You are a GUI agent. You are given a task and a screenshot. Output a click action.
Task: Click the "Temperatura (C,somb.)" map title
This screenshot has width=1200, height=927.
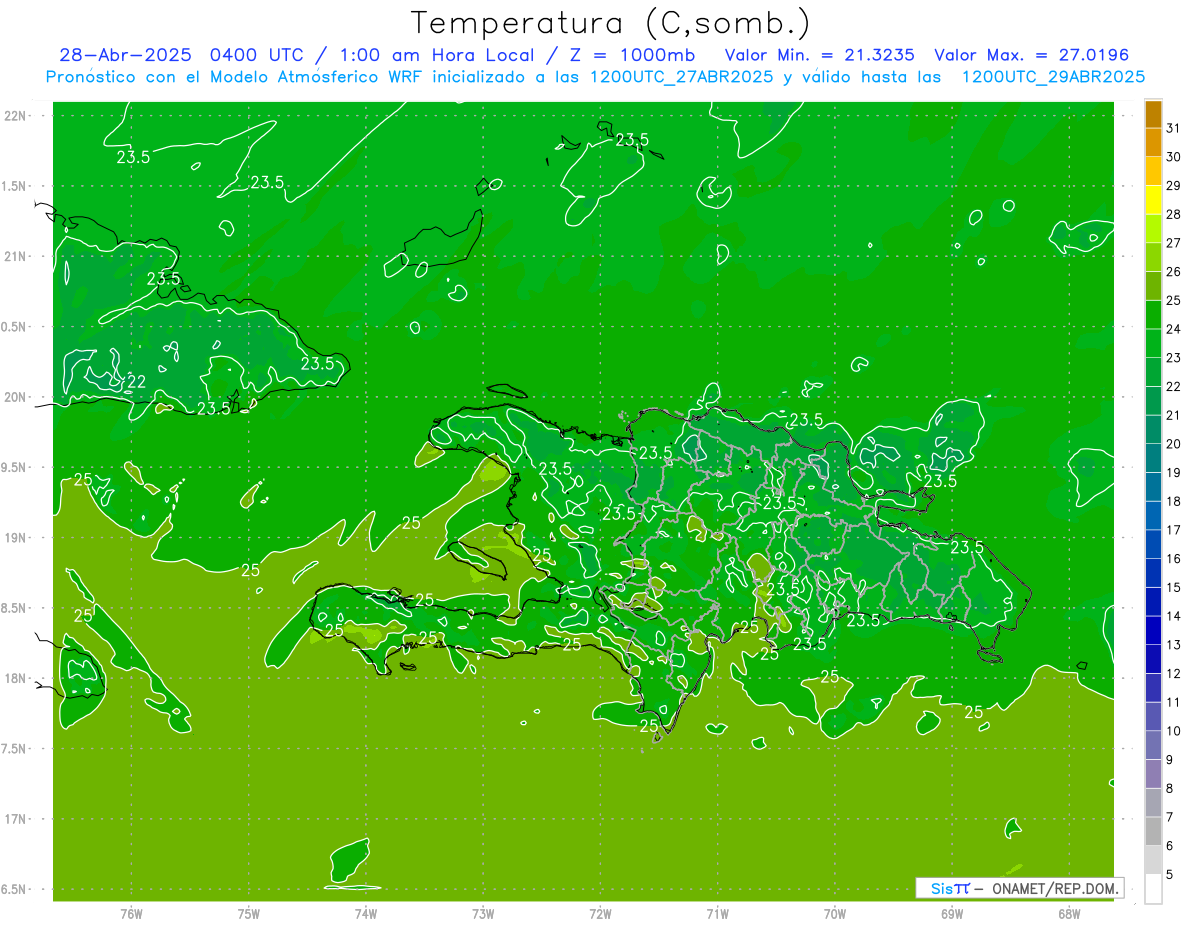click(610, 22)
